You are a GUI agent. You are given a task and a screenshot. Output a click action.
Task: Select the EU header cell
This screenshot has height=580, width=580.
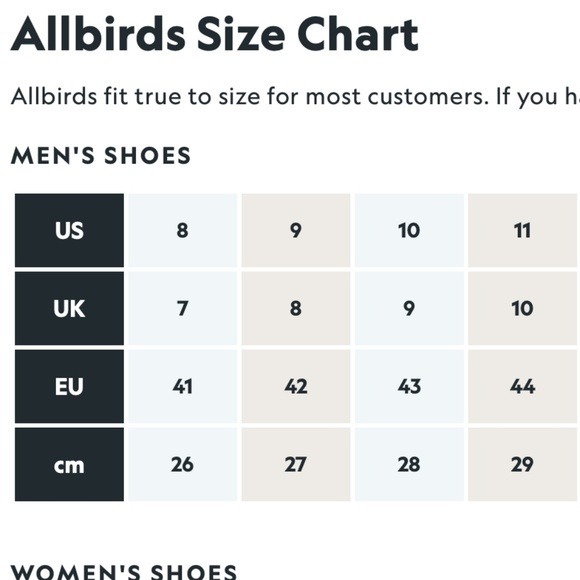click(69, 386)
